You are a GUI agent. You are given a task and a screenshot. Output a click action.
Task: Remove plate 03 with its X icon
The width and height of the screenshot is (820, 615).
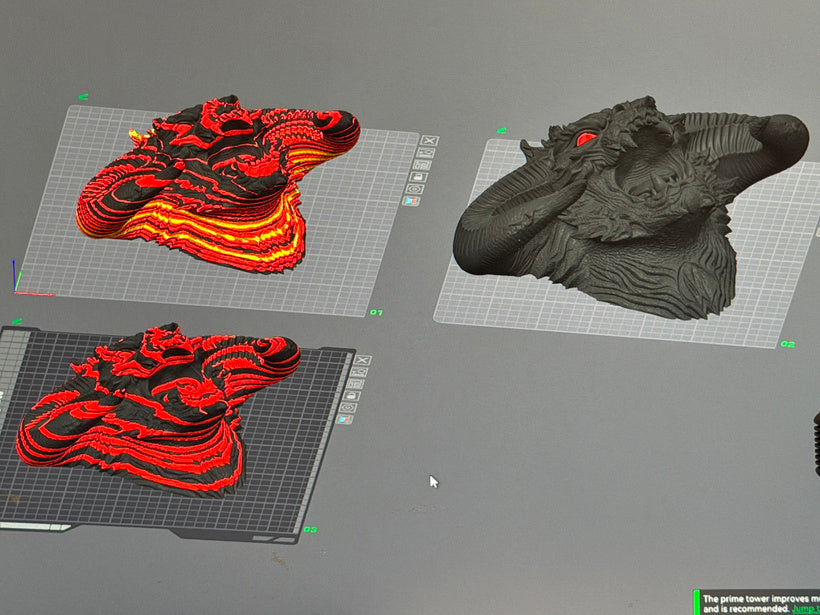coord(362,360)
